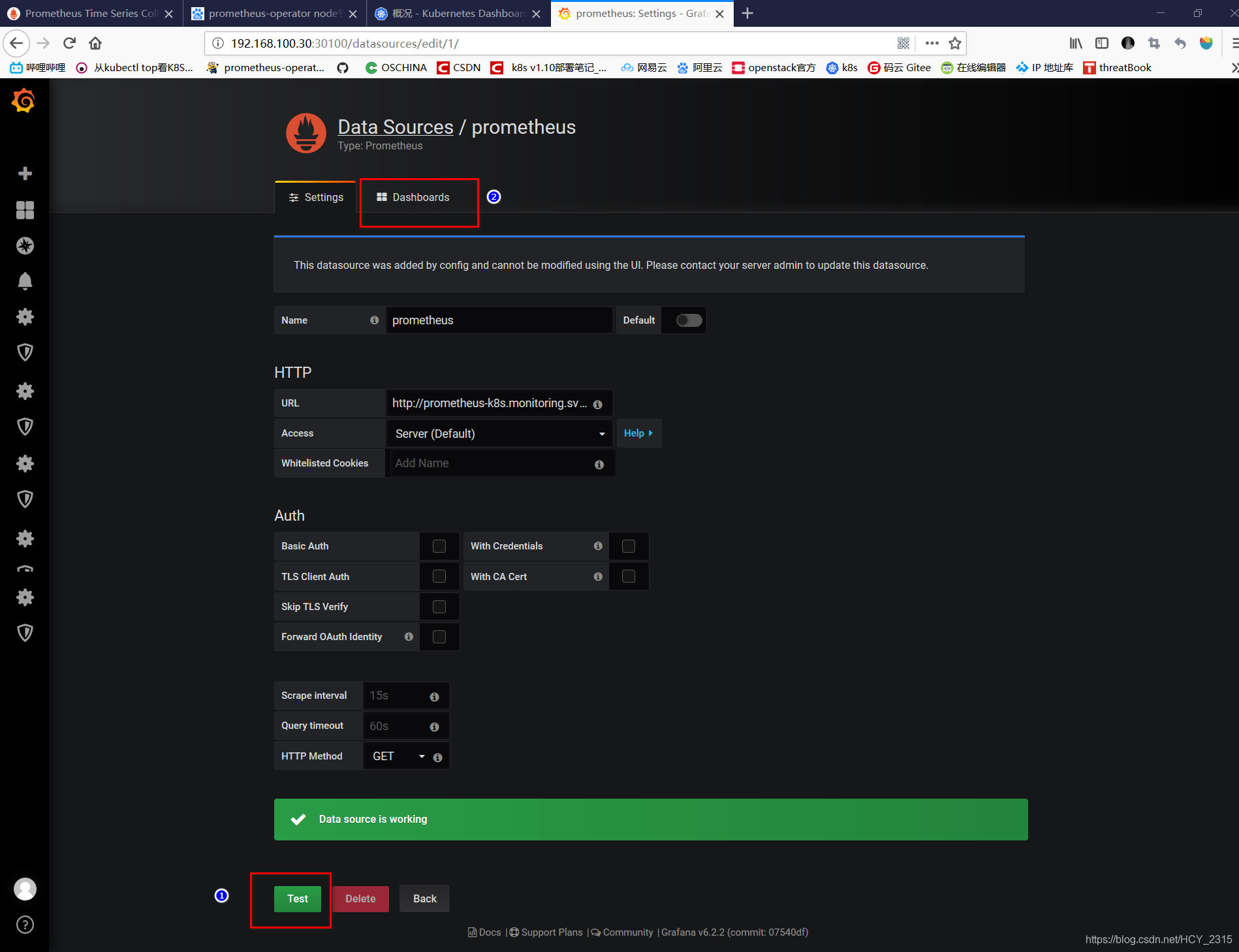
Task: Click the red Delete button
Action: (360, 898)
